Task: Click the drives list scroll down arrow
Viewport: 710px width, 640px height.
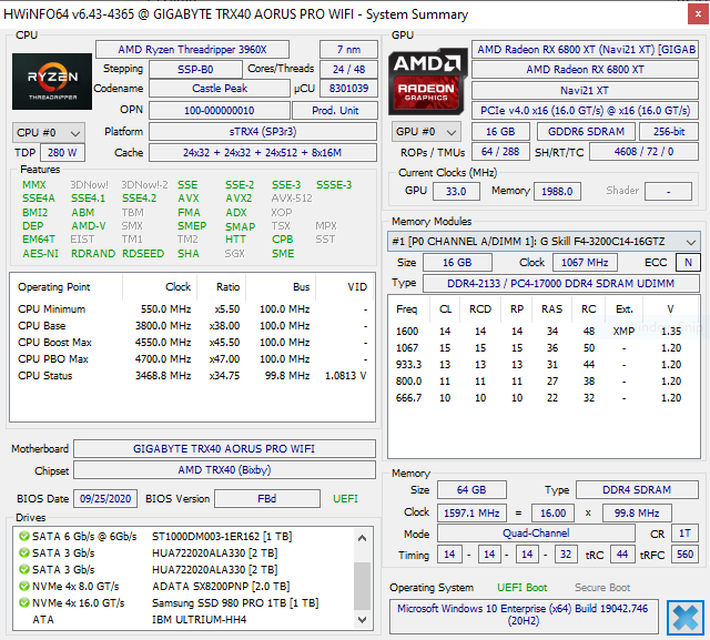Action: click(x=362, y=619)
